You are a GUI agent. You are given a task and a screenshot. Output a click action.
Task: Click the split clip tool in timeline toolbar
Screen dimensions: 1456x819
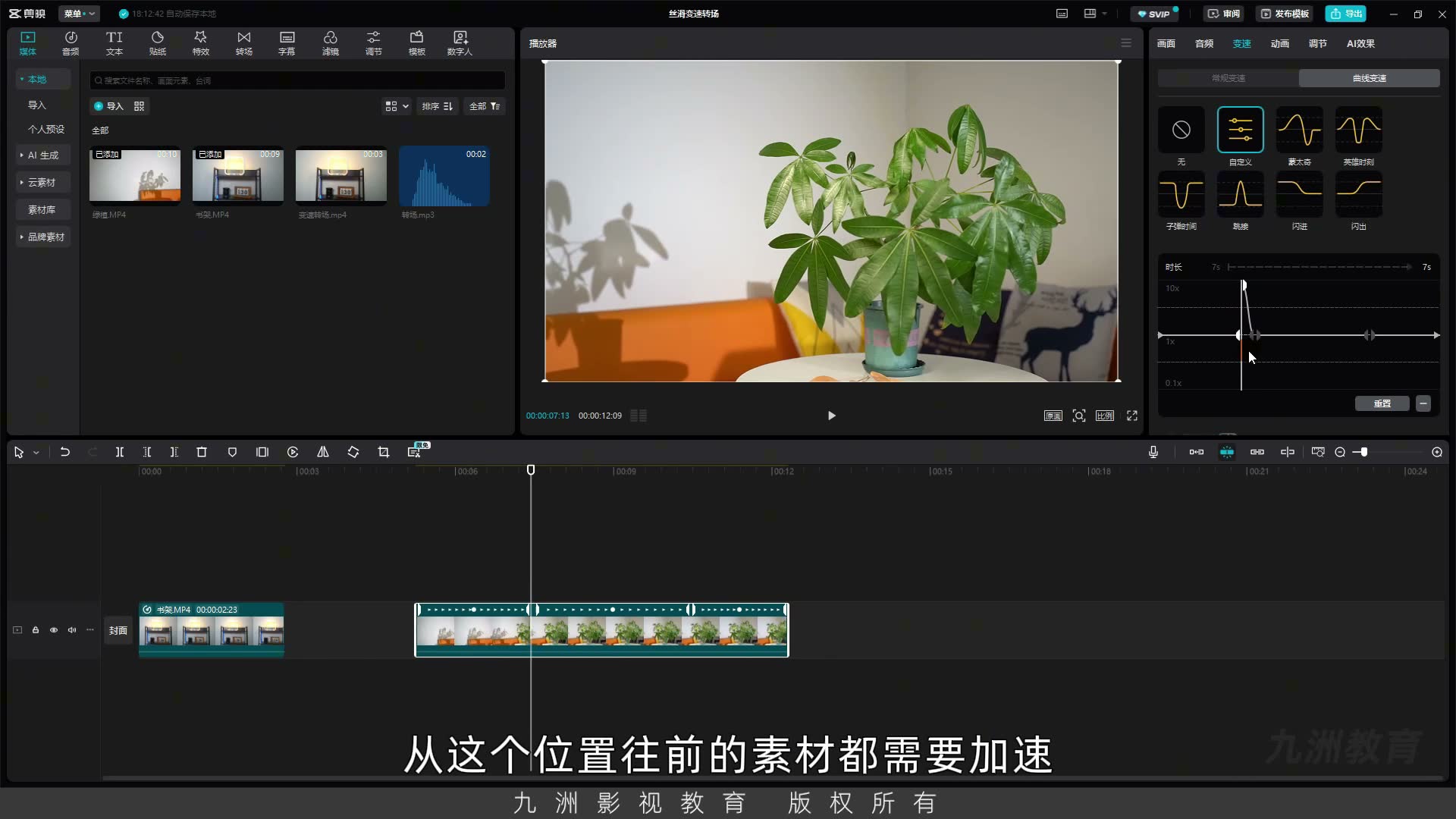120,452
